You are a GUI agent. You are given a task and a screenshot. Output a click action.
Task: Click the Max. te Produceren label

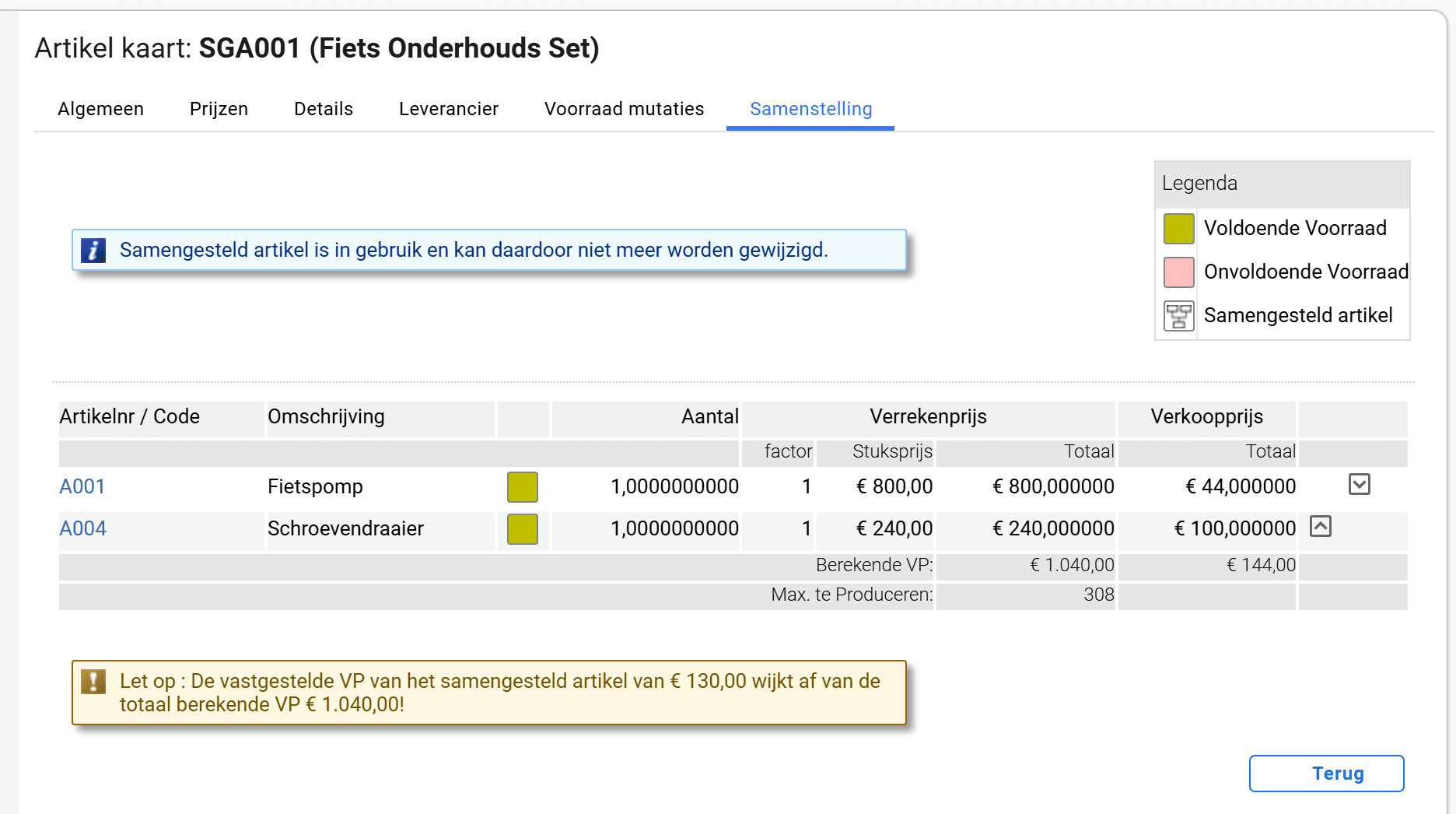coord(852,595)
